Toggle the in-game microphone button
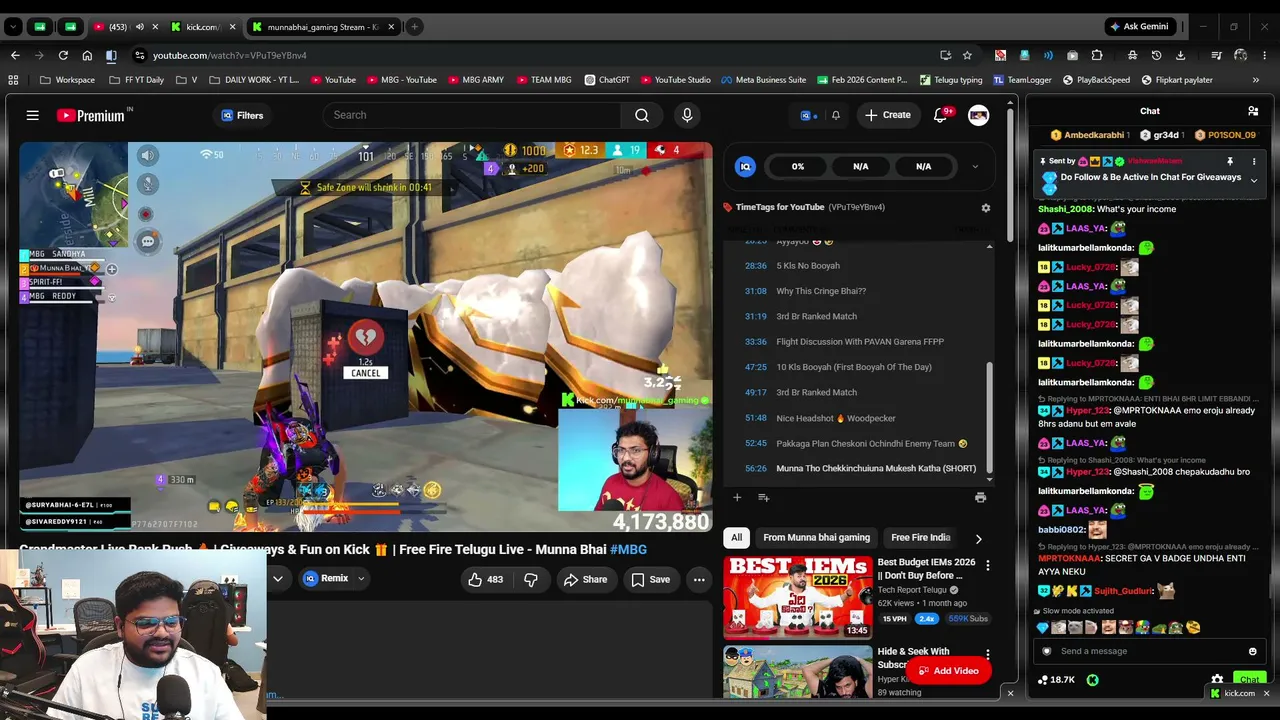 tap(147, 183)
